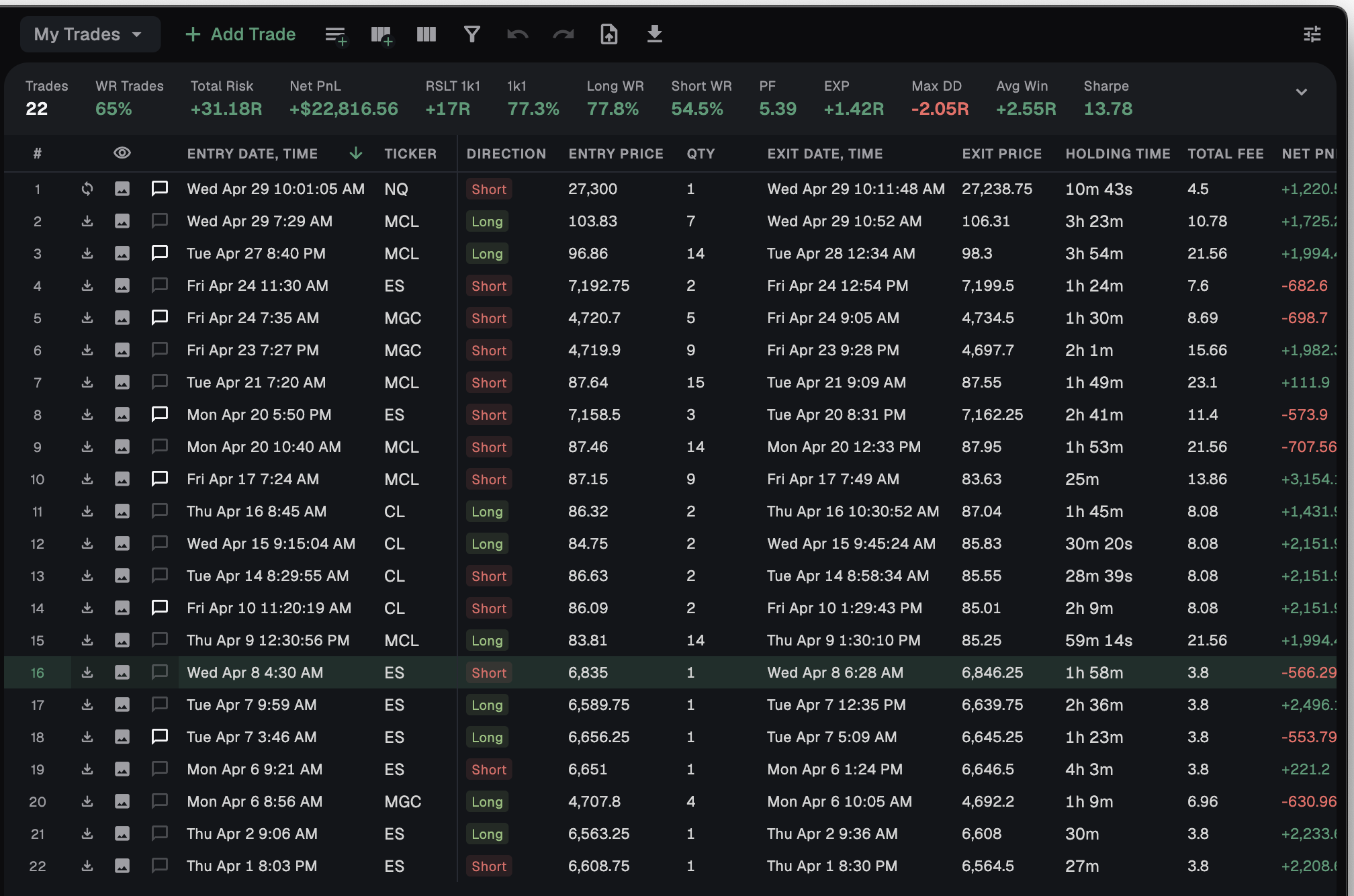Click QTY 15 on row 7
Viewport: 1354px width, 896px height.
(x=695, y=382)
